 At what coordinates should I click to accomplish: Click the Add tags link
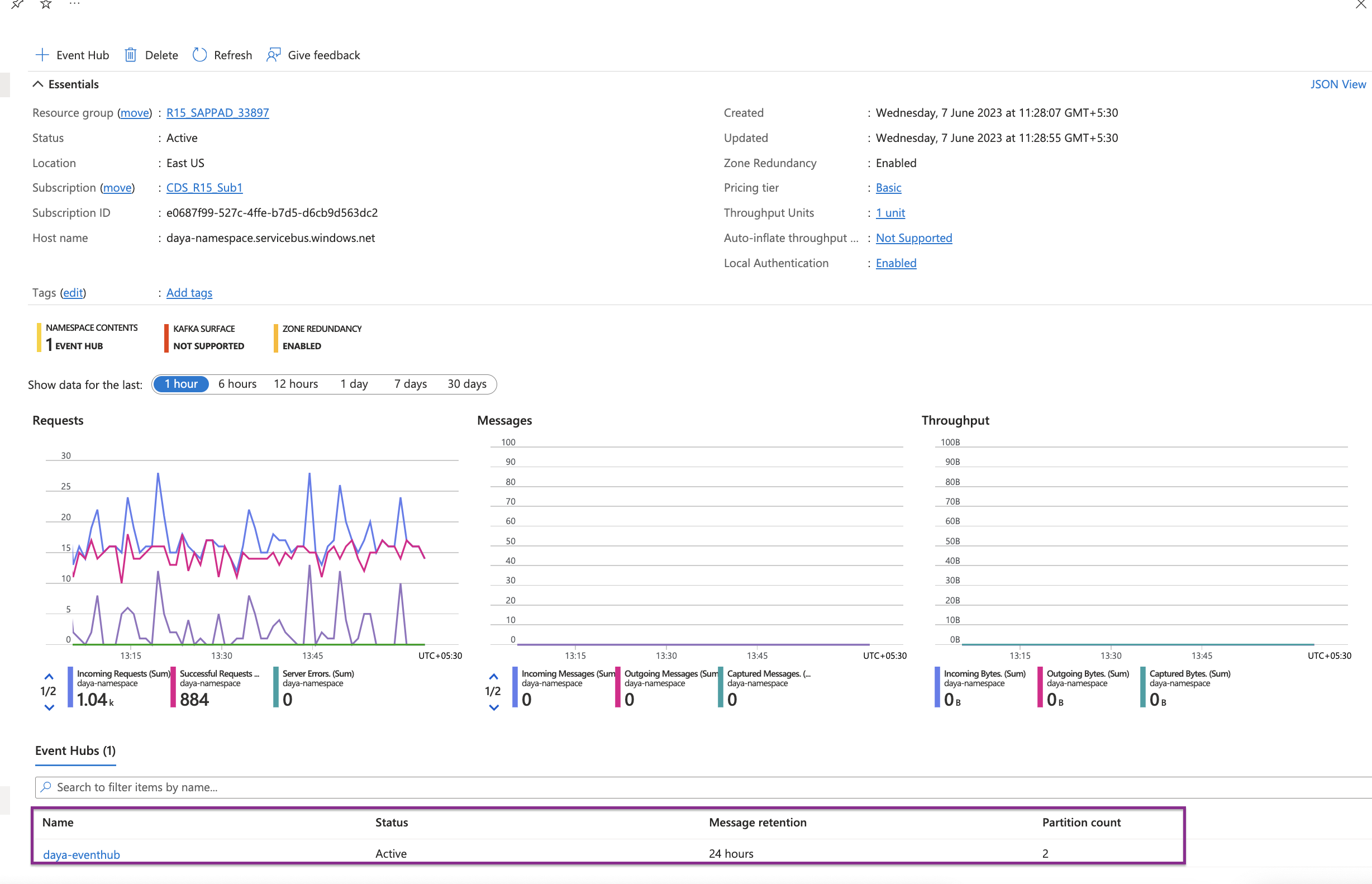189,293
